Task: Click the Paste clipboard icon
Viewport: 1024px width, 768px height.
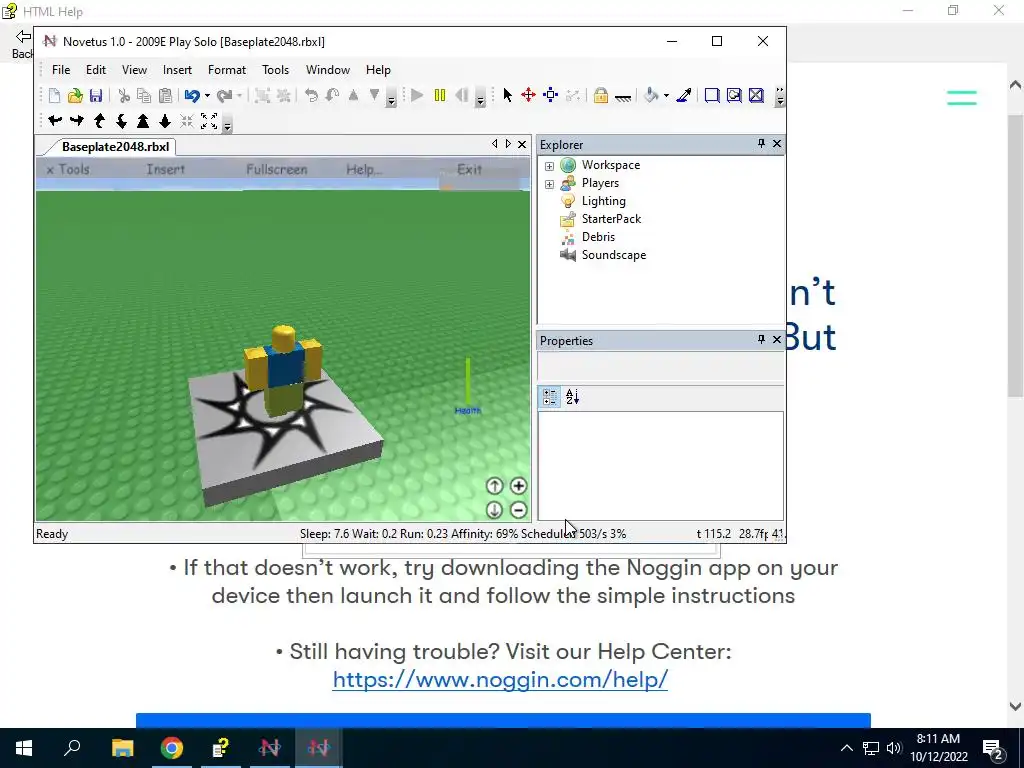Action: click(165, 96)
